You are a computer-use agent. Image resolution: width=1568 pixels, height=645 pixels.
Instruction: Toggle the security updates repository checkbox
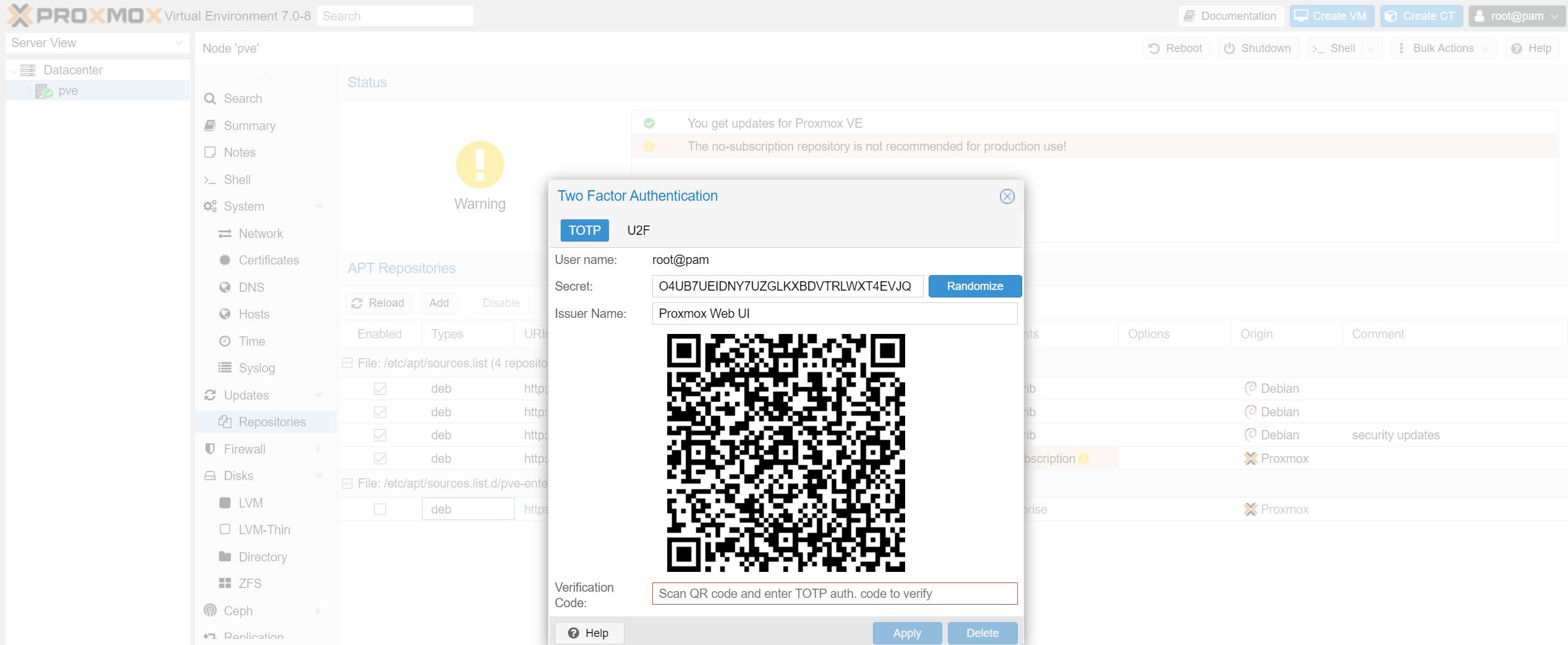[380, 435]
